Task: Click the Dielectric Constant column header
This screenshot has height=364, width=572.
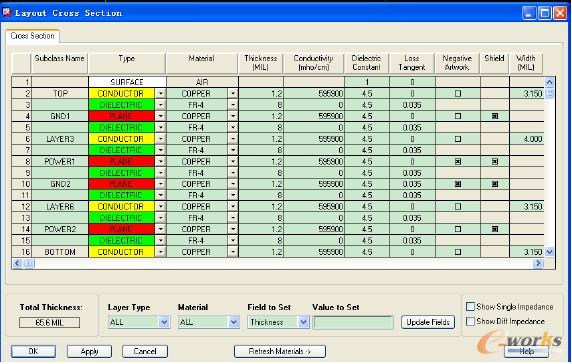Action: [366, 63]
